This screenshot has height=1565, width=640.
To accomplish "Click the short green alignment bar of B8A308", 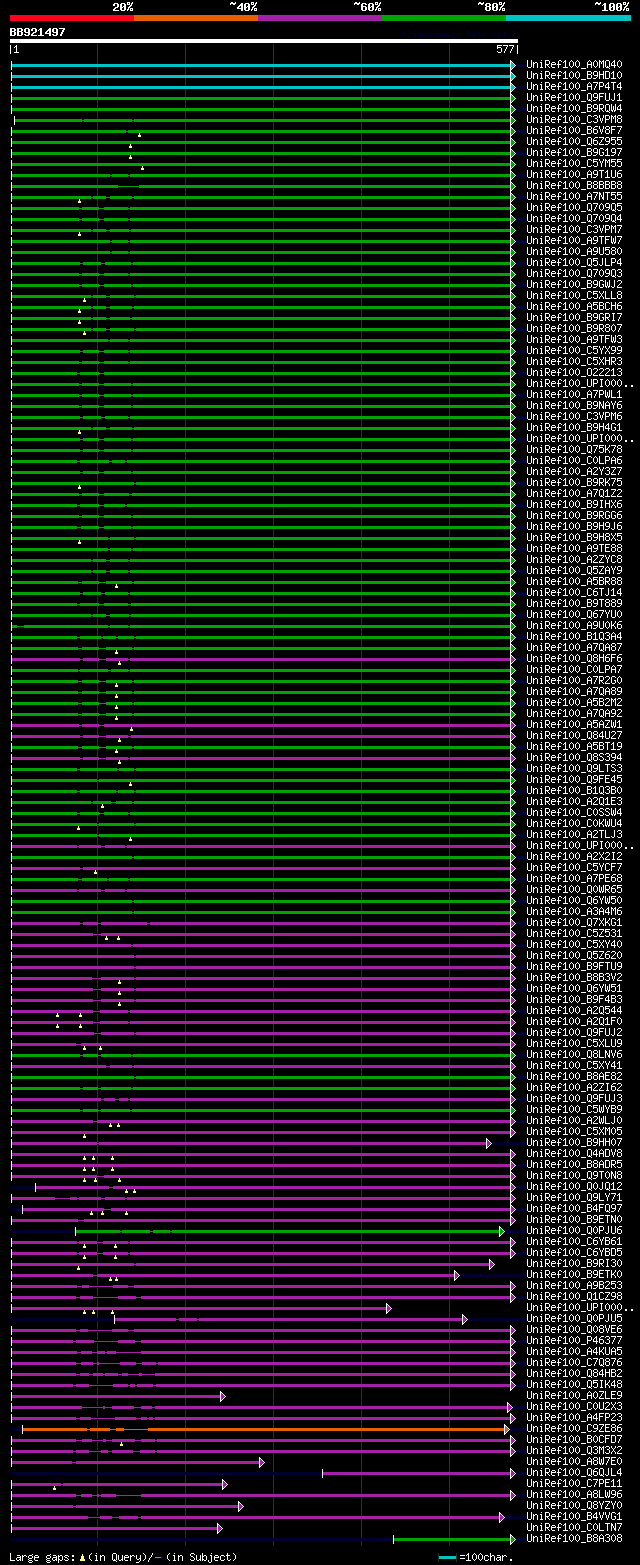I will click(x=454, y=1539).
